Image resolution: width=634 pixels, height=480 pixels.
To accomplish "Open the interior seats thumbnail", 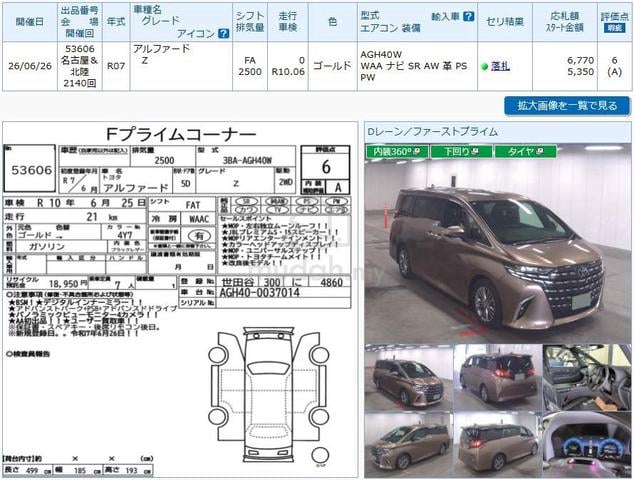I will click(586, 378).
